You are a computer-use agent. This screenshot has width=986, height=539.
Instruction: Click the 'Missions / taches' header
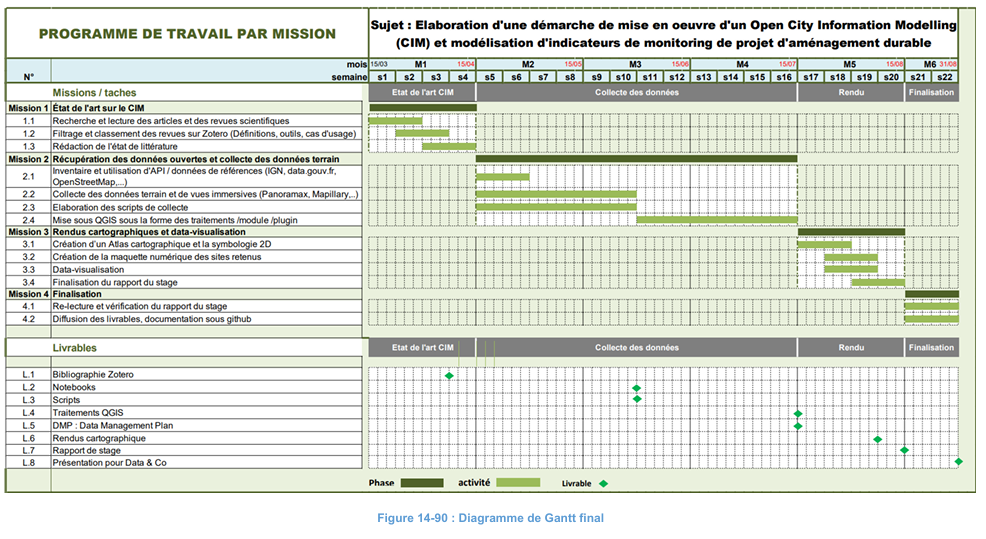tap(94, 92)
